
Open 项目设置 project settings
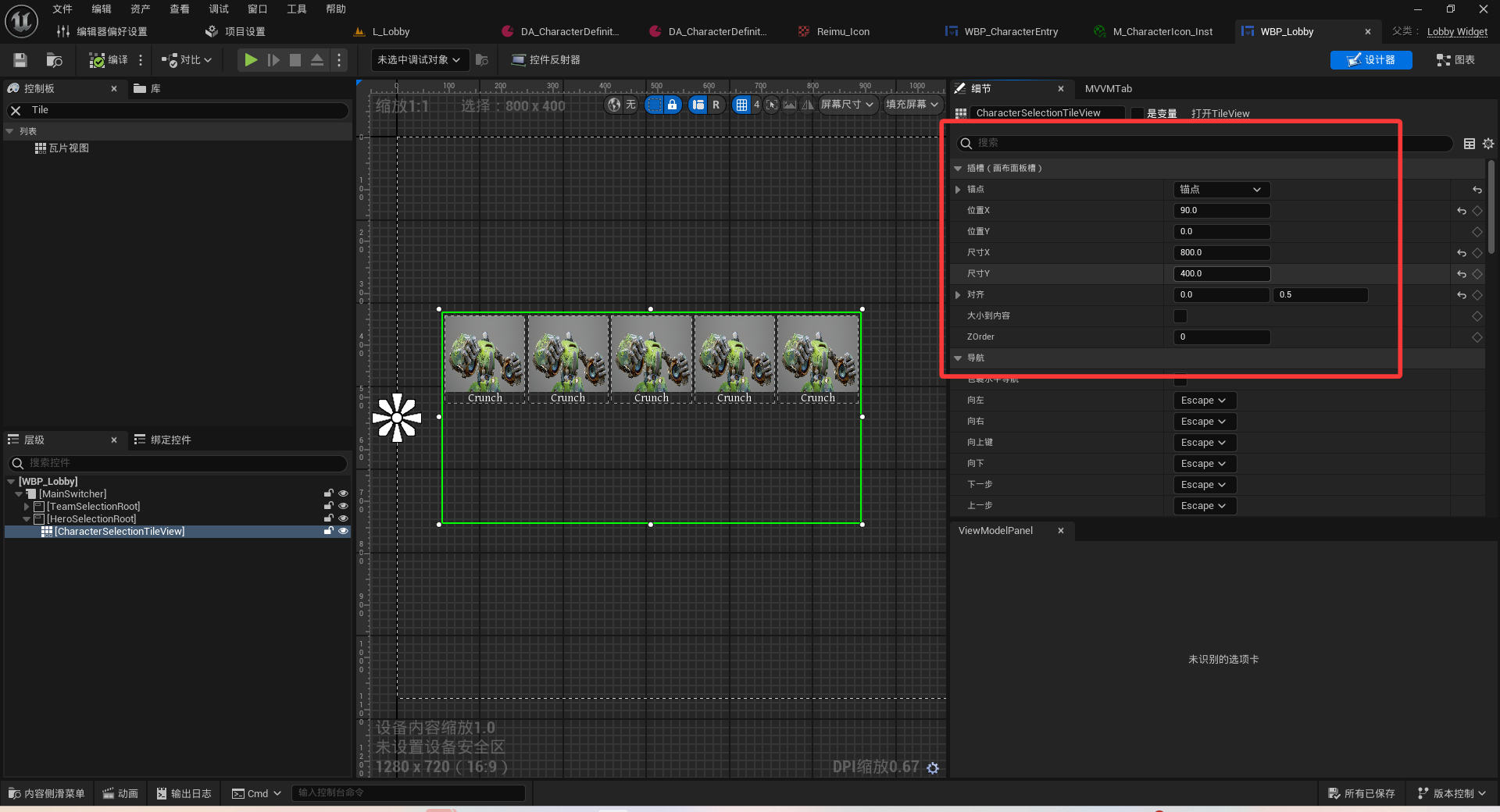(235, 32)
